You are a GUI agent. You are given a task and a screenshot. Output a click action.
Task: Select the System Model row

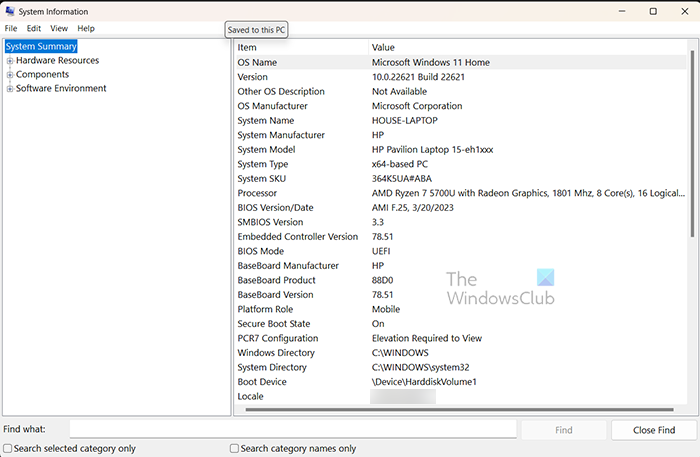pos(461,150)
